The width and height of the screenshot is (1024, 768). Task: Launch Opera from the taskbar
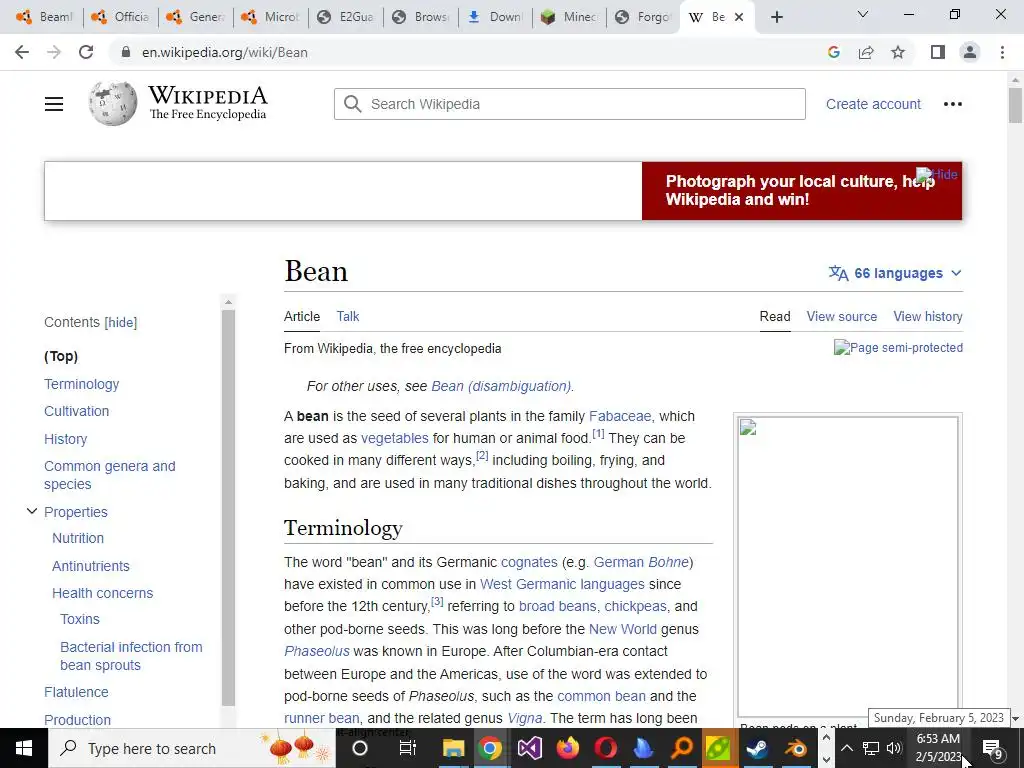(605, 748)
